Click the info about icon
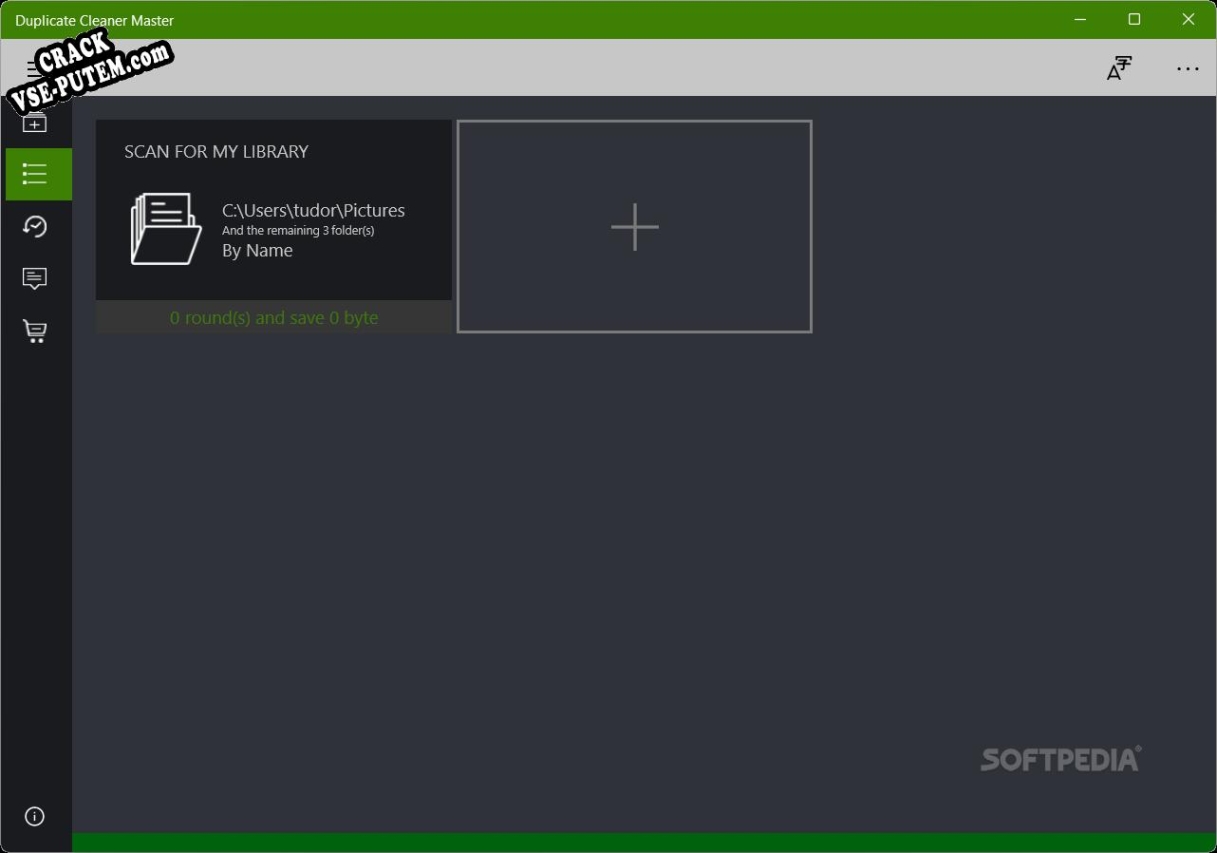This screenshot has width=1217, height=853. [x=35, y=817]
